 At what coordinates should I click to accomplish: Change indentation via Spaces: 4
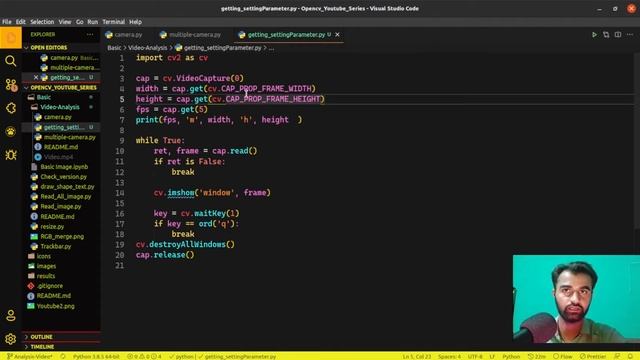pyautogui.click(x=449, y=356)
